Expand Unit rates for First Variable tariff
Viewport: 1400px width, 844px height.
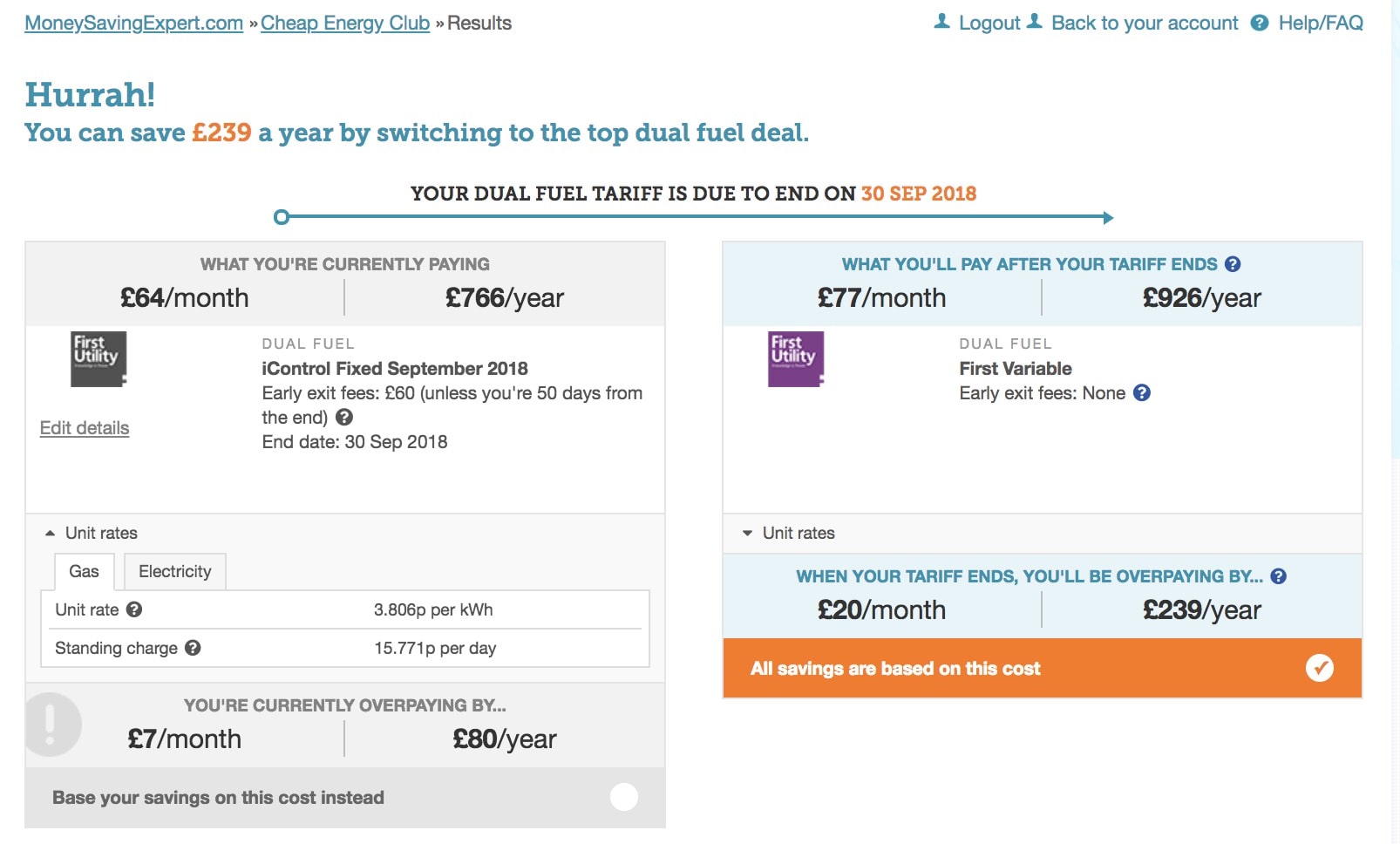point(789,533)
